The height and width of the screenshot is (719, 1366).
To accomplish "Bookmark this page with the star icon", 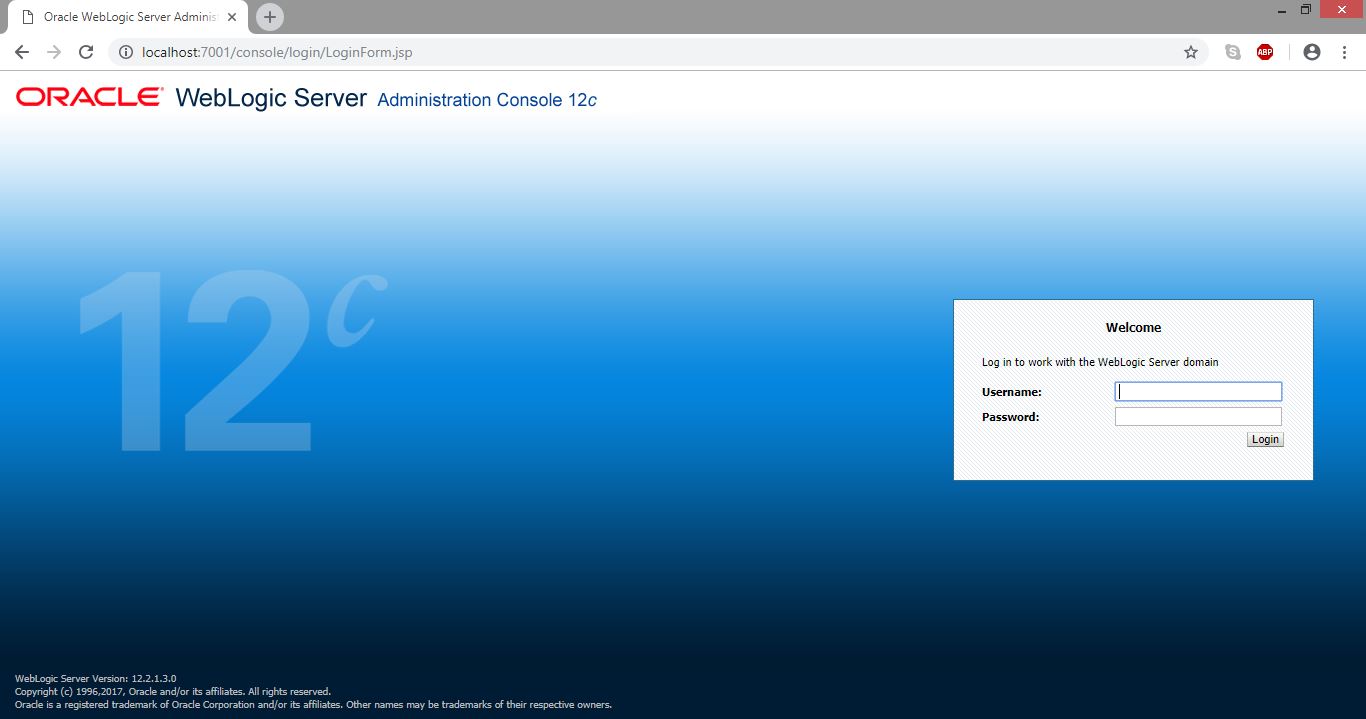I will pos(1190,52).
